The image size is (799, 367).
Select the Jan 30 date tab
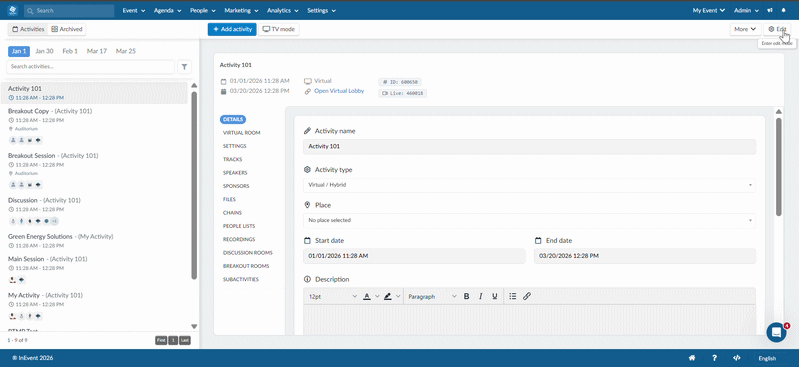click(44, 51)
